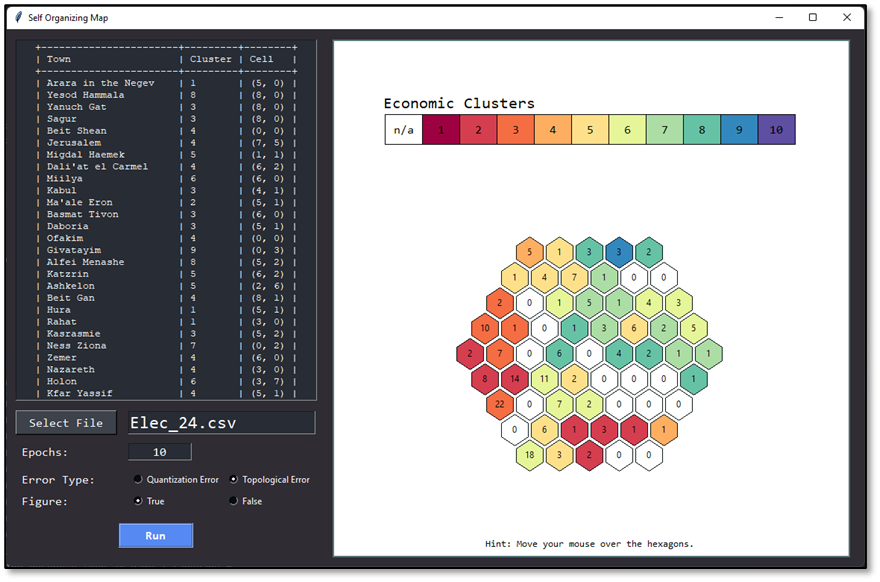Click the 'Cluster' column header
Screen dimensions: 880x582
[x=210, y=59]
